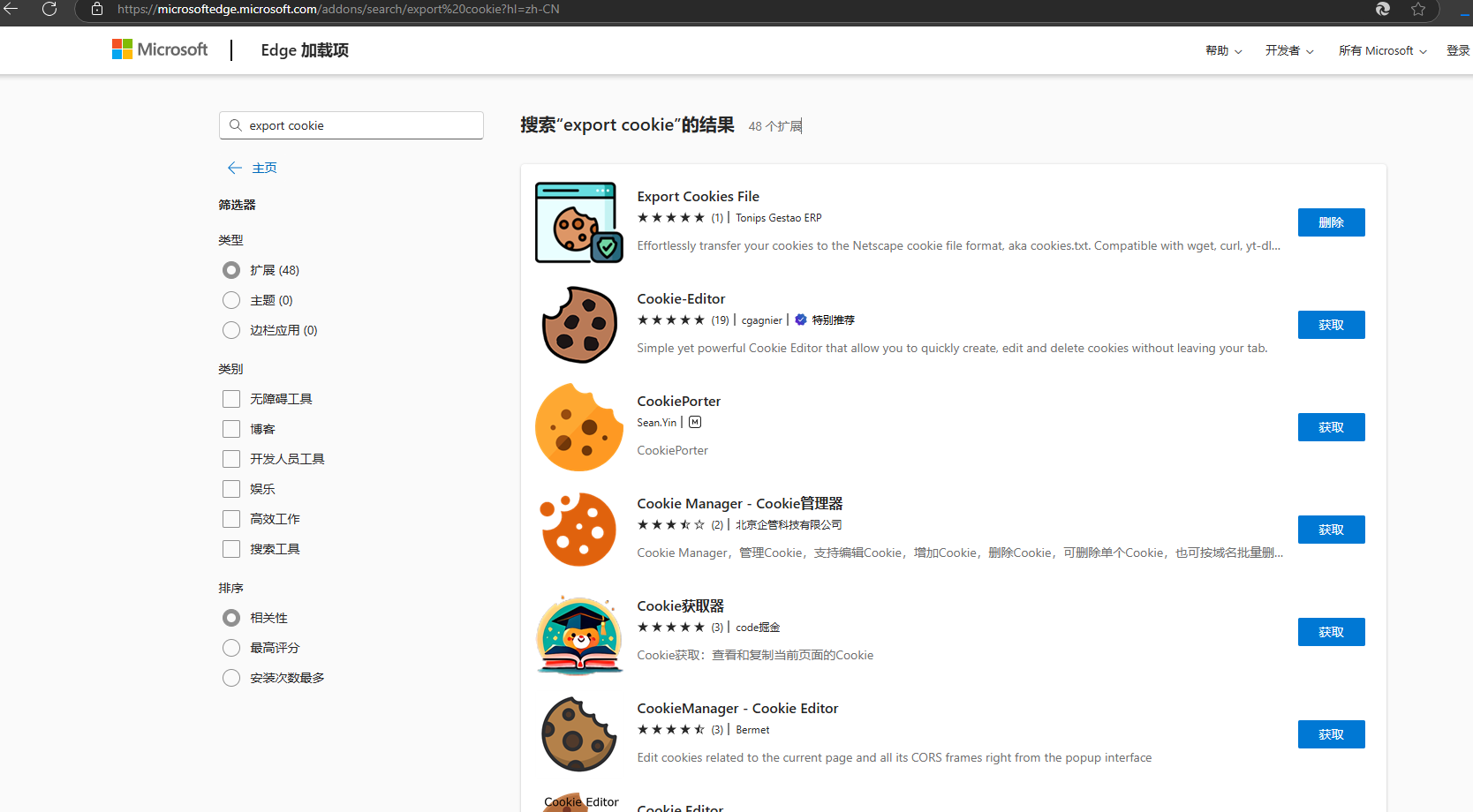Screen dimensions: 1473x812
Task: Check the 高效工作 category
Action: 231,519
